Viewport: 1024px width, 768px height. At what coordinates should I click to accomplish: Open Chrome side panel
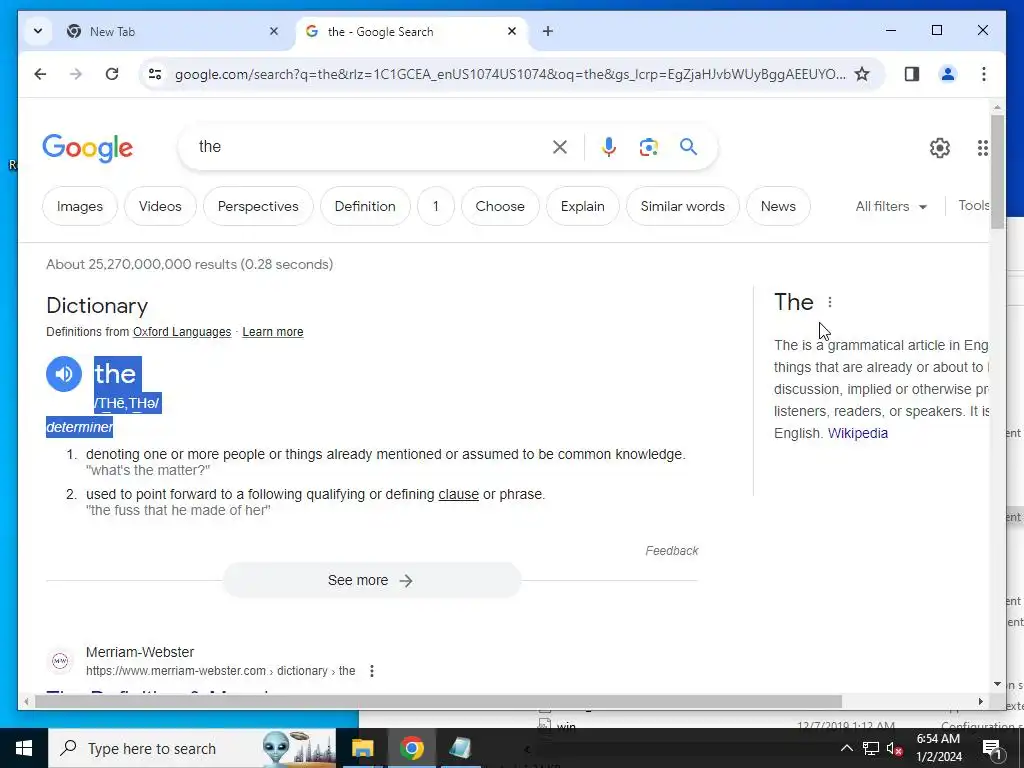[x=912, y=74]
